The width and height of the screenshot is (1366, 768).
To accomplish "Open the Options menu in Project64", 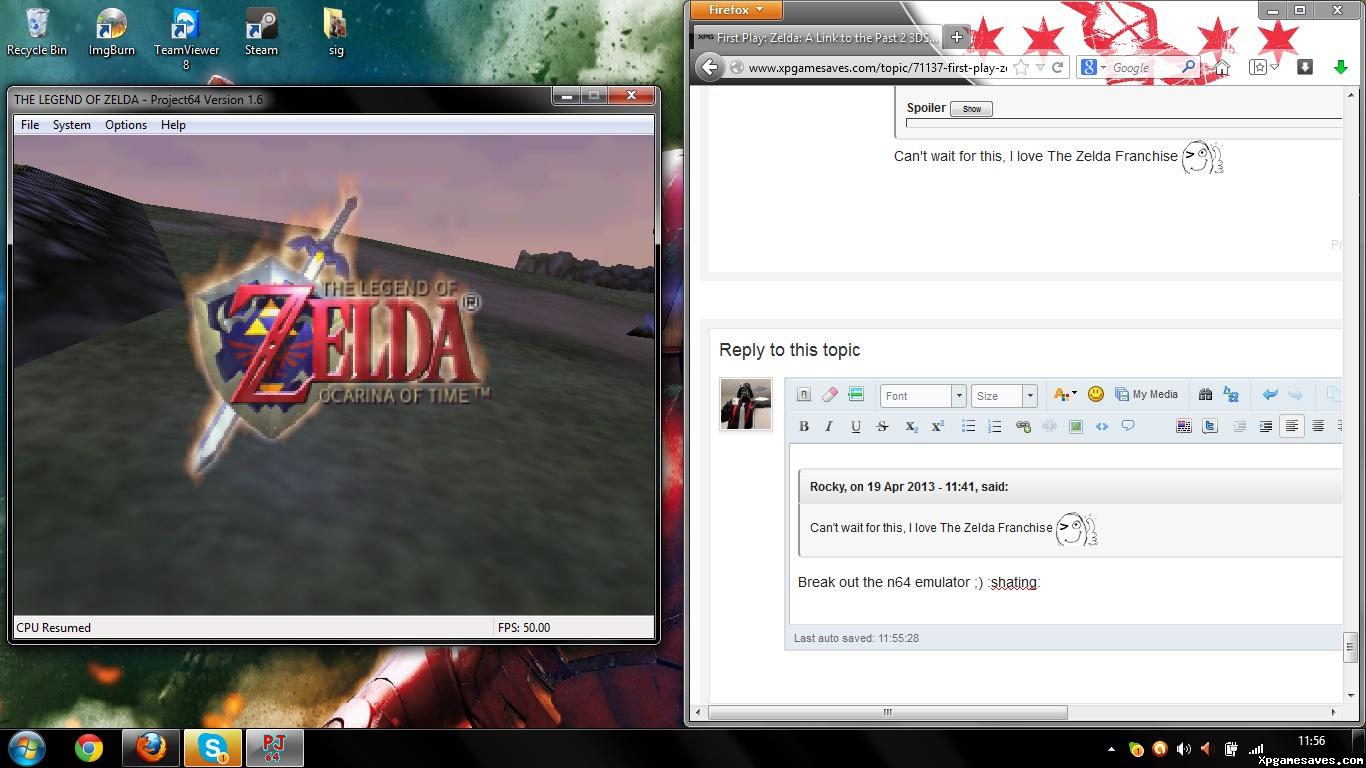I will (x=126, y=125).
